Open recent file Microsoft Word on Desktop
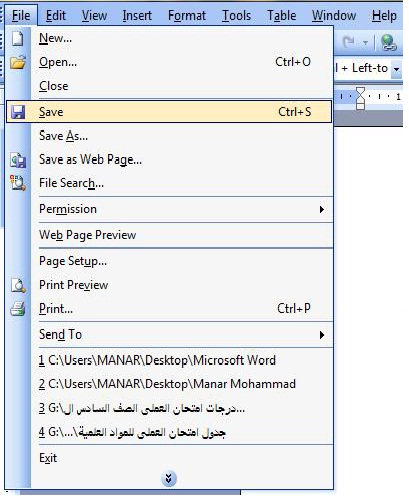Screen dimensions: 409x499 click(157, 360)
